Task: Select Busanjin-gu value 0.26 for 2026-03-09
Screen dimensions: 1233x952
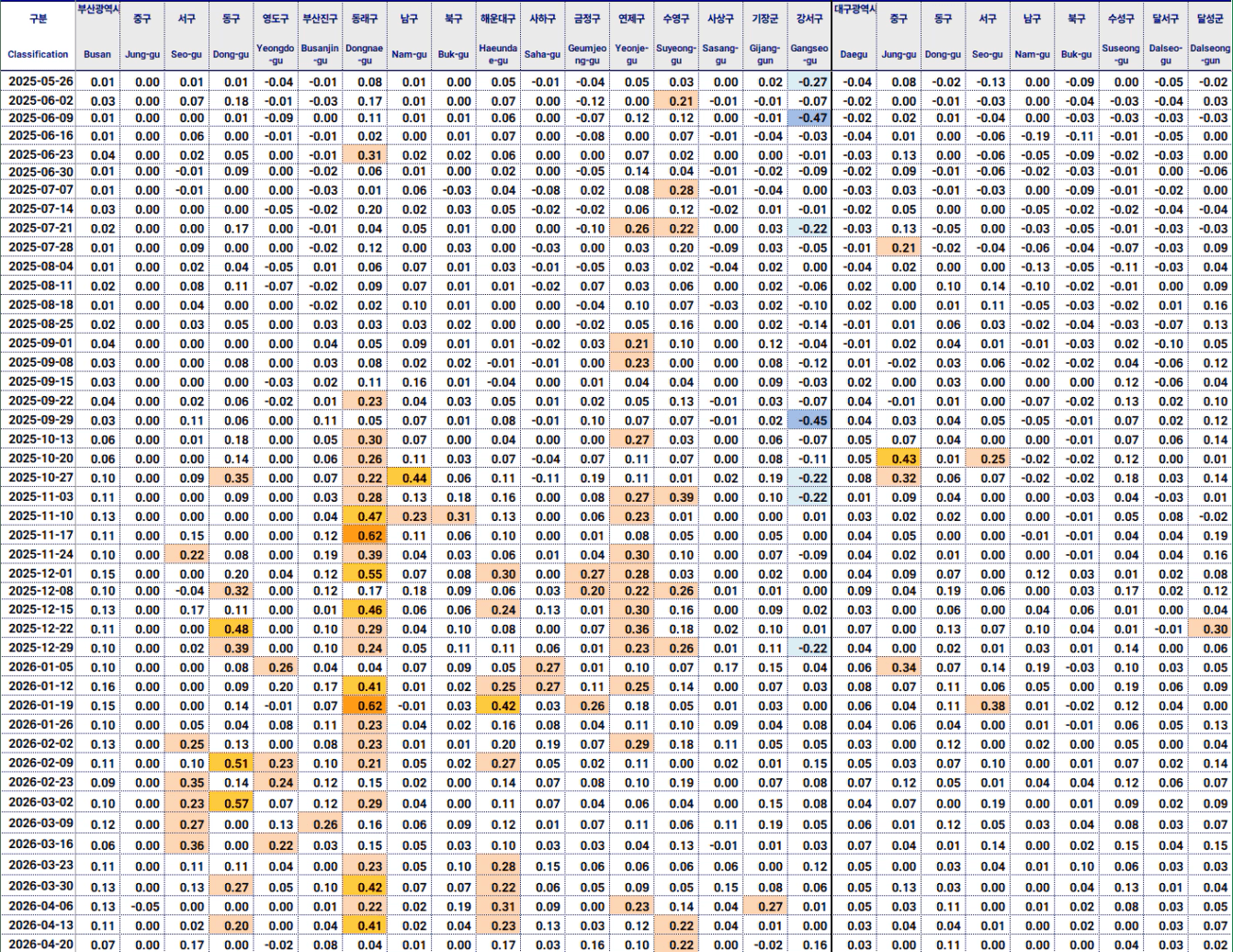Action: (x=320, y=824)
